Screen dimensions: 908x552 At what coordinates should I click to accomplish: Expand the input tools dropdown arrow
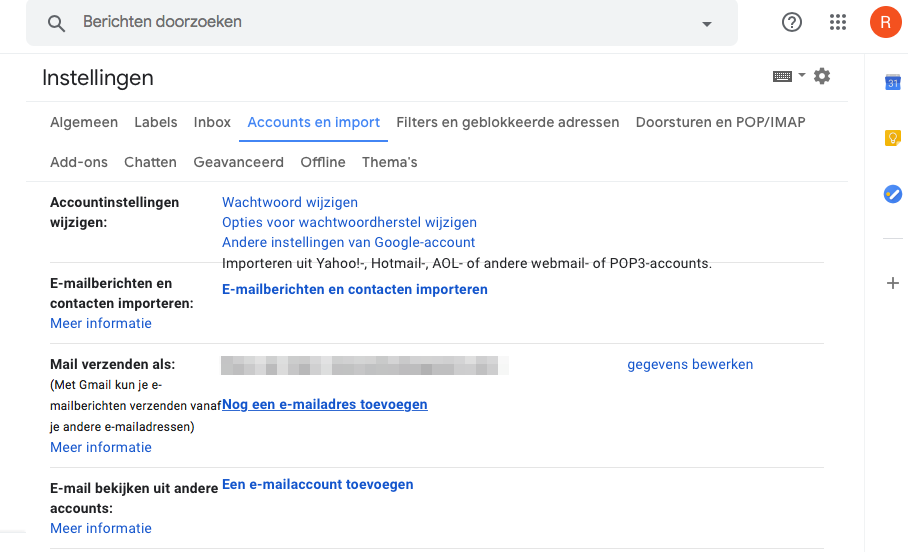[x=801, y=75]
